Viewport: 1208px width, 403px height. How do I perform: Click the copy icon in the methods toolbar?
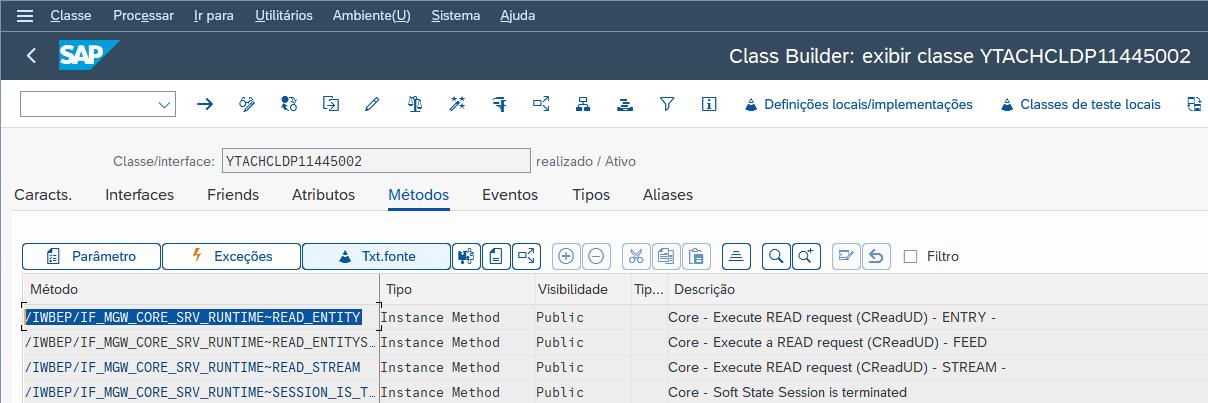point(666,257)
